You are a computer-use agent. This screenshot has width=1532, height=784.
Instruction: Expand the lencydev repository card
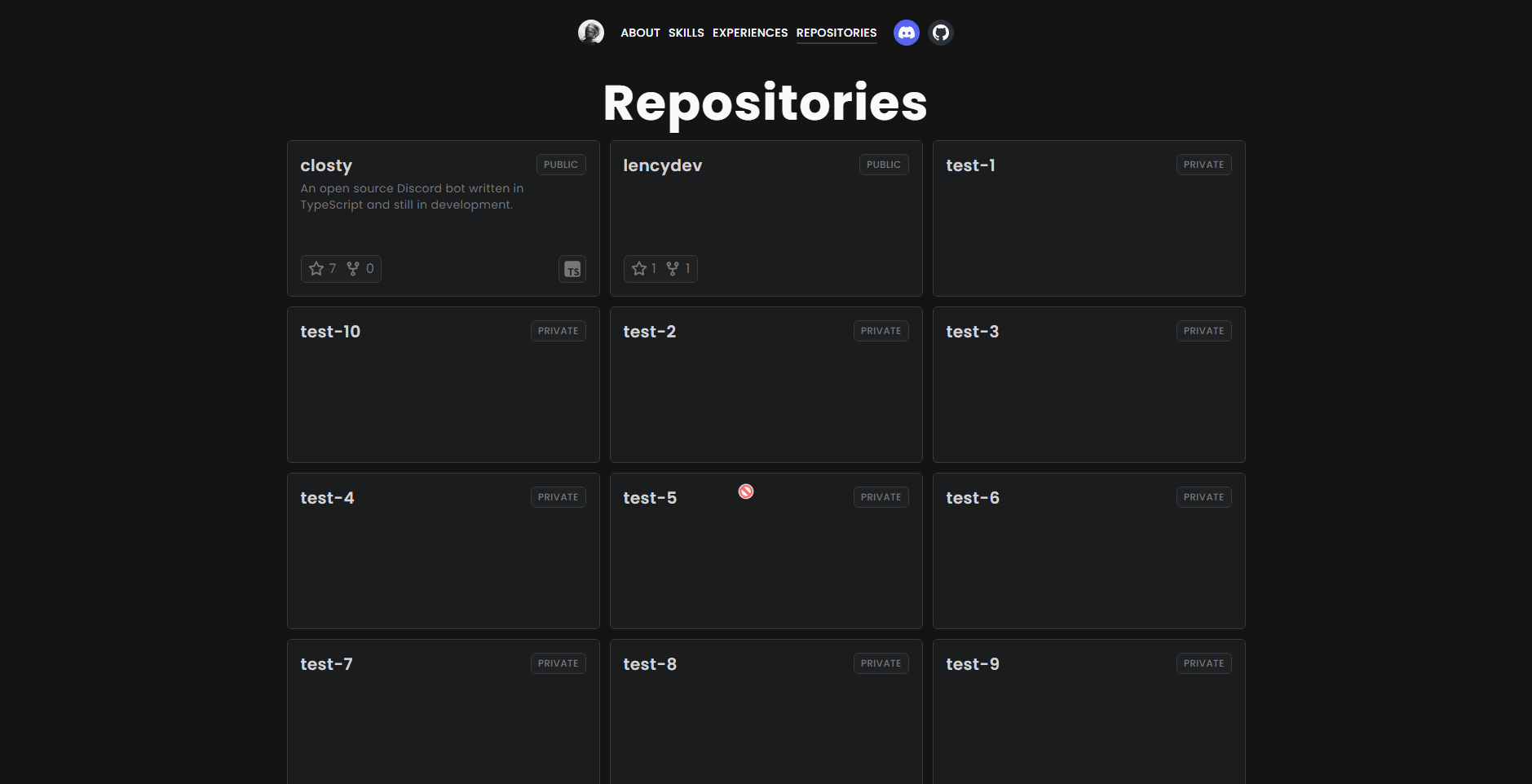click(766, 218)
